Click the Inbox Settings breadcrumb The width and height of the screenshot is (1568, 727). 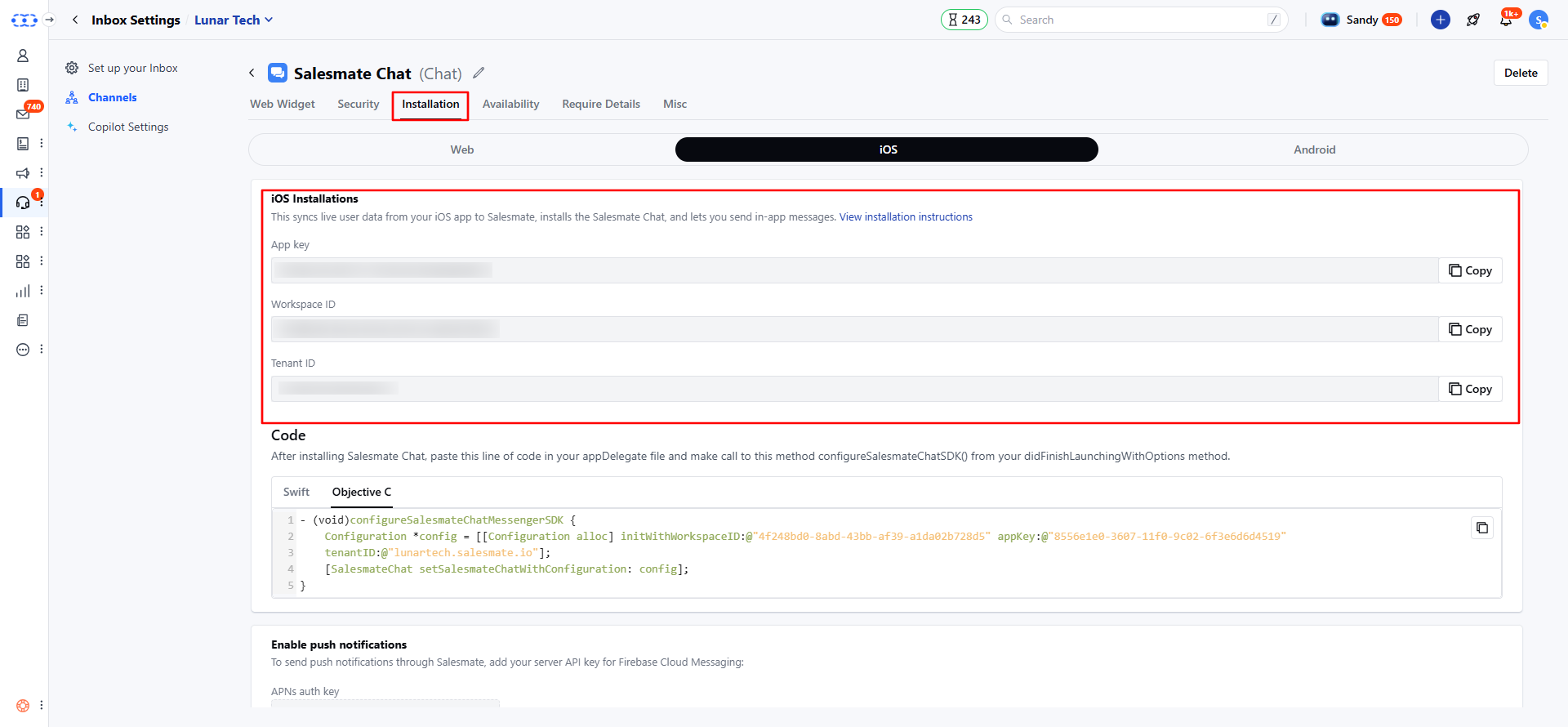coord(136,20)
